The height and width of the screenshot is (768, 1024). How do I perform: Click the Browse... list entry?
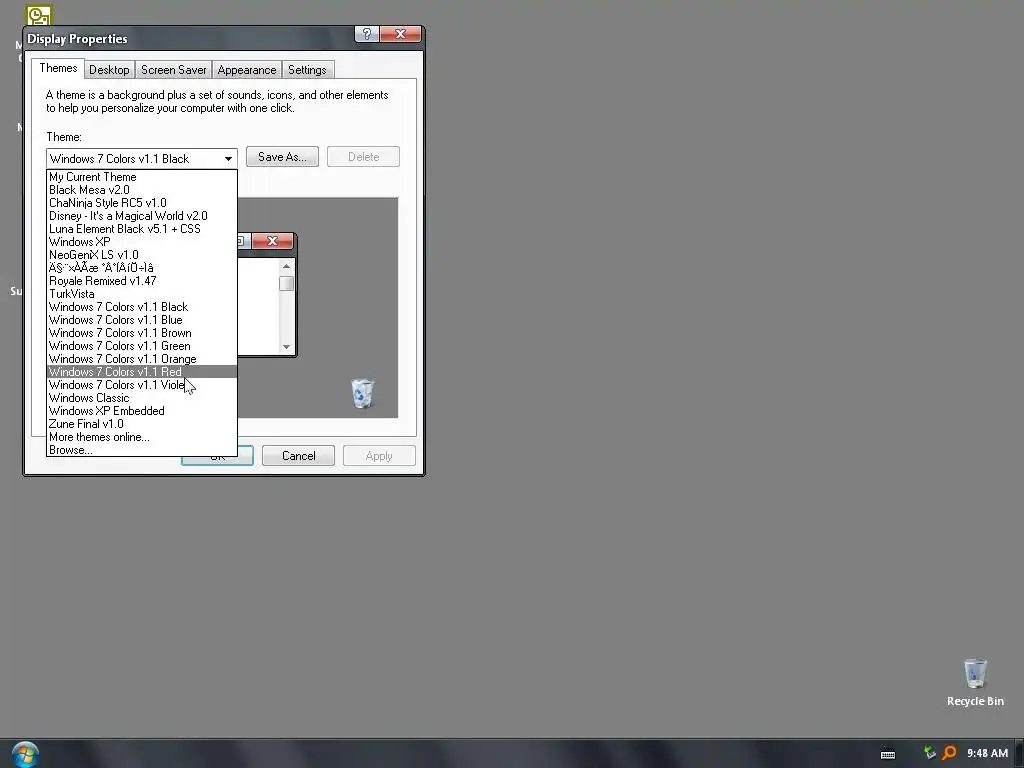point(142,450)
